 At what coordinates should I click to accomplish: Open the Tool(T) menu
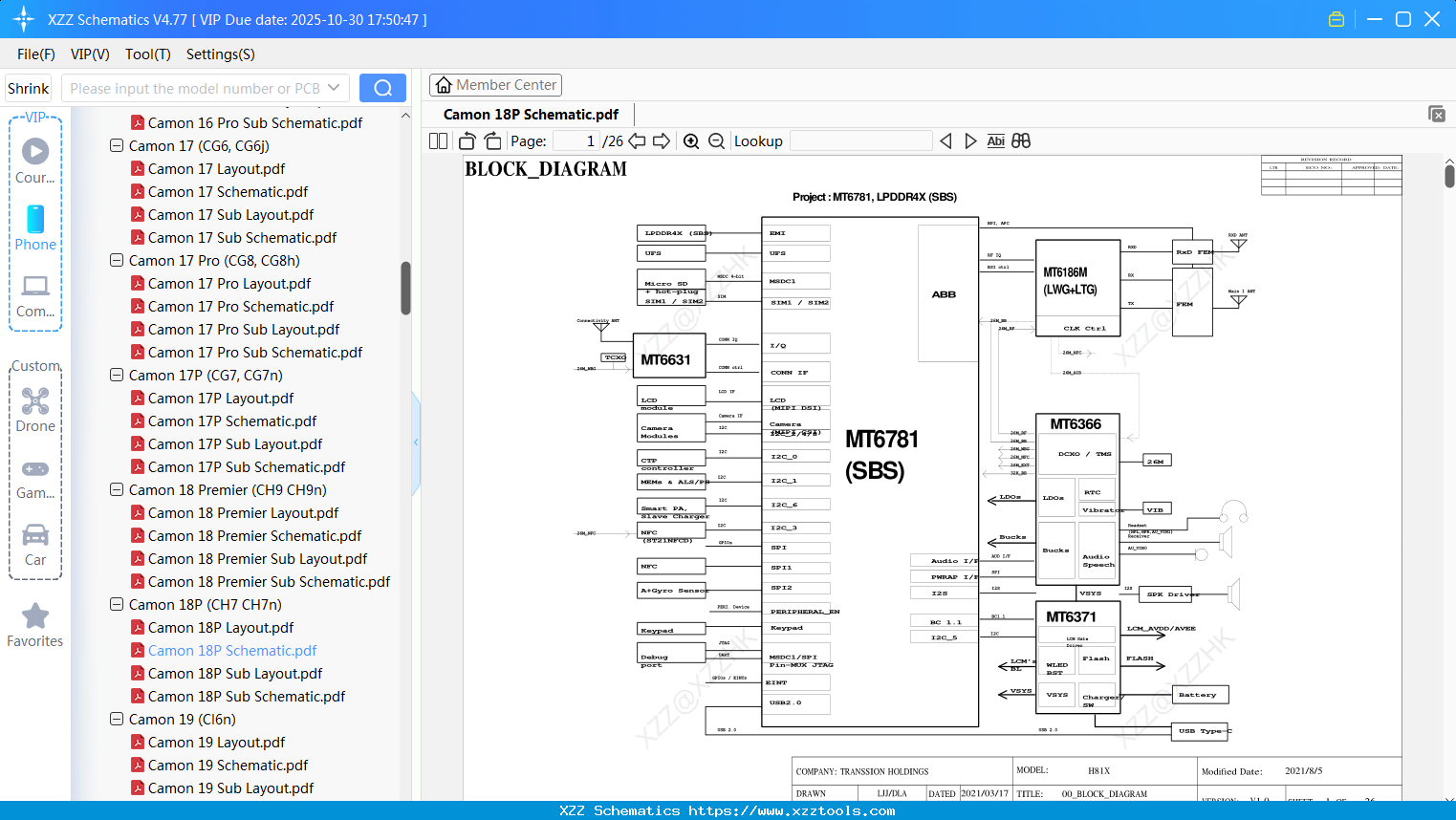pos(147,54)
